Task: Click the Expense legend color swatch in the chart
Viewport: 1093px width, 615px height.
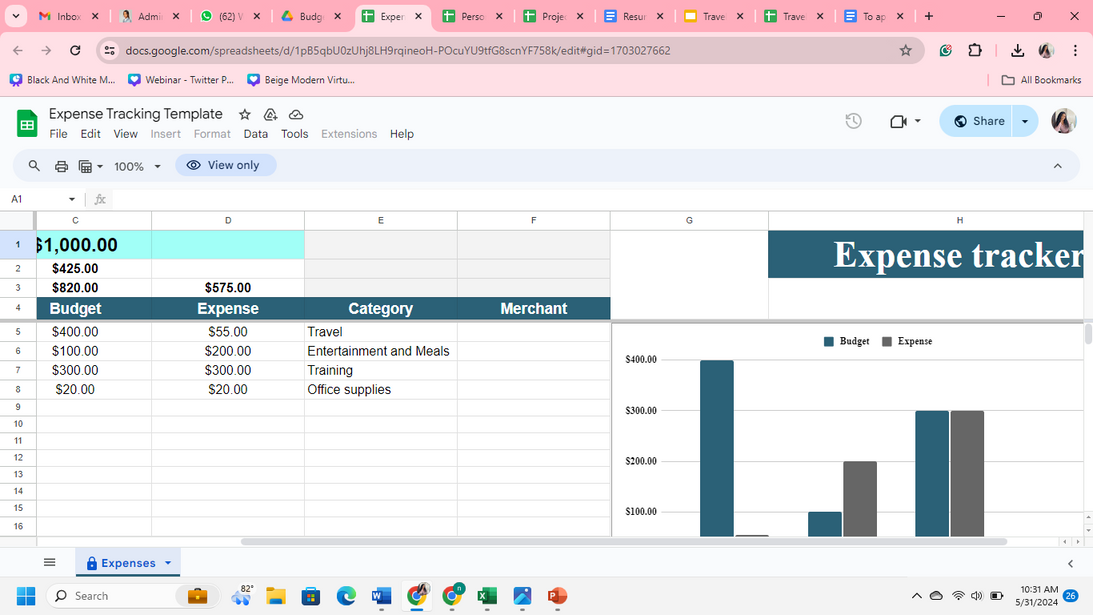Action: pyautogui.click(x=887, y=342)
